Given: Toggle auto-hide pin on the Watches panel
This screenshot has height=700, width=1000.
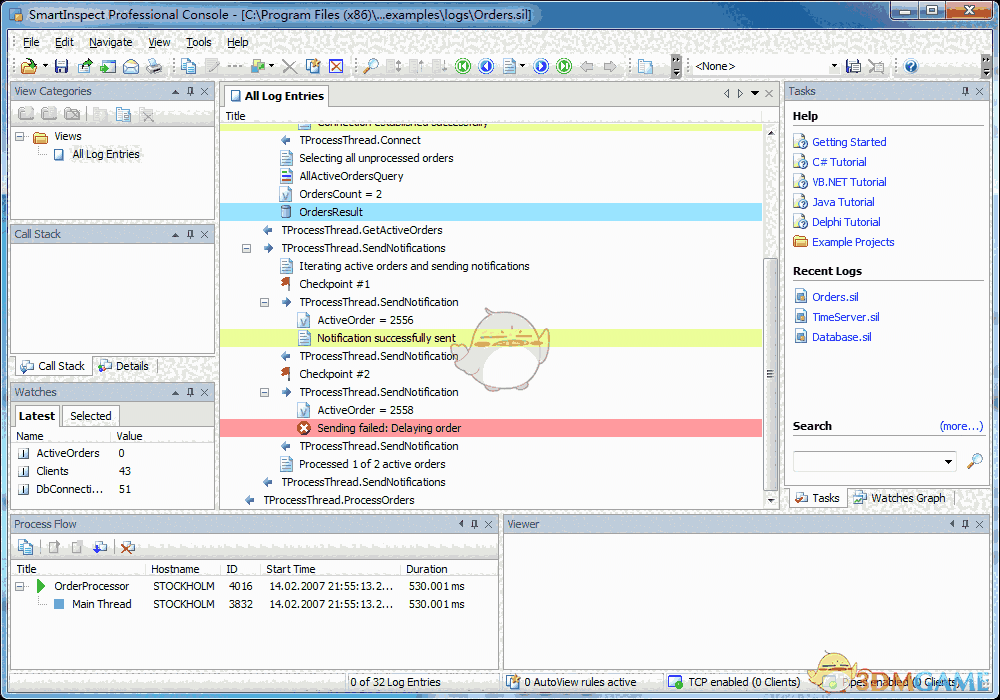Looking at the screenshot, I should (190, 393).
